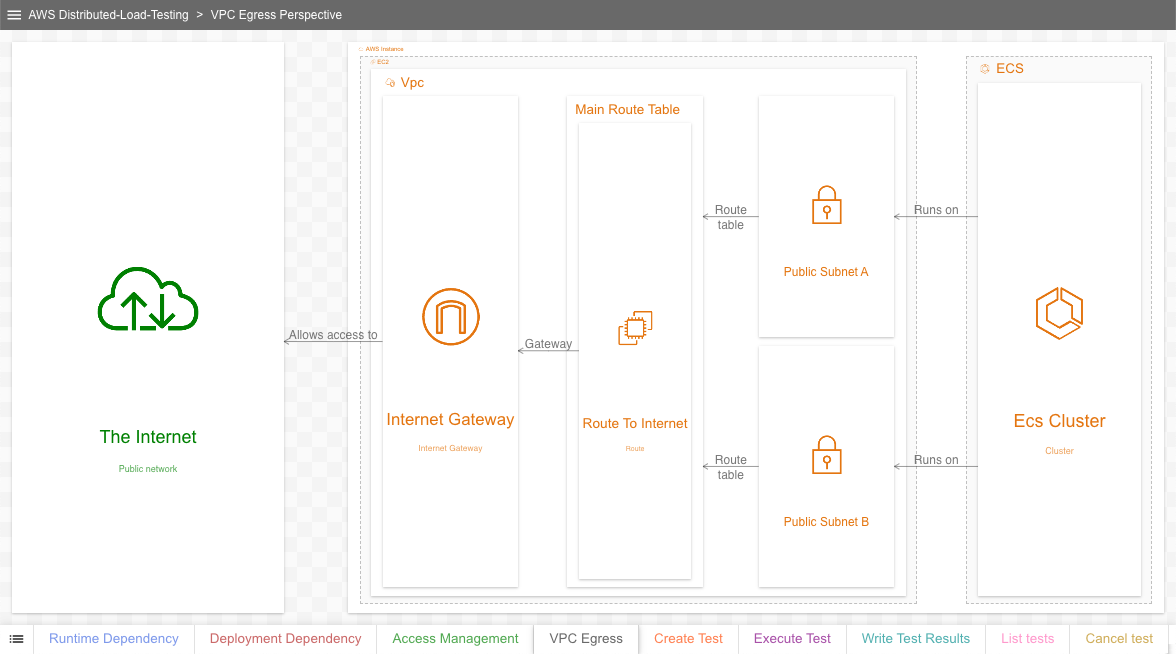Click the small 'Route' type subtitle
The image size is (1176, 654).
click(x=634, y=448)
